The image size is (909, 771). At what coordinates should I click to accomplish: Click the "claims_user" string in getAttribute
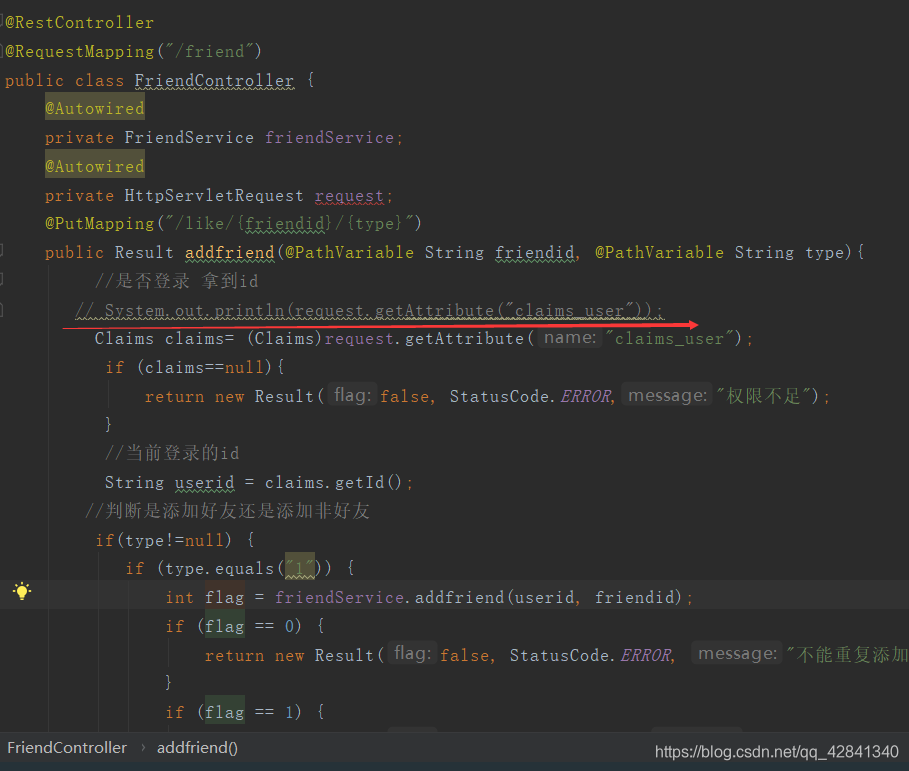[x=672, y=339]
